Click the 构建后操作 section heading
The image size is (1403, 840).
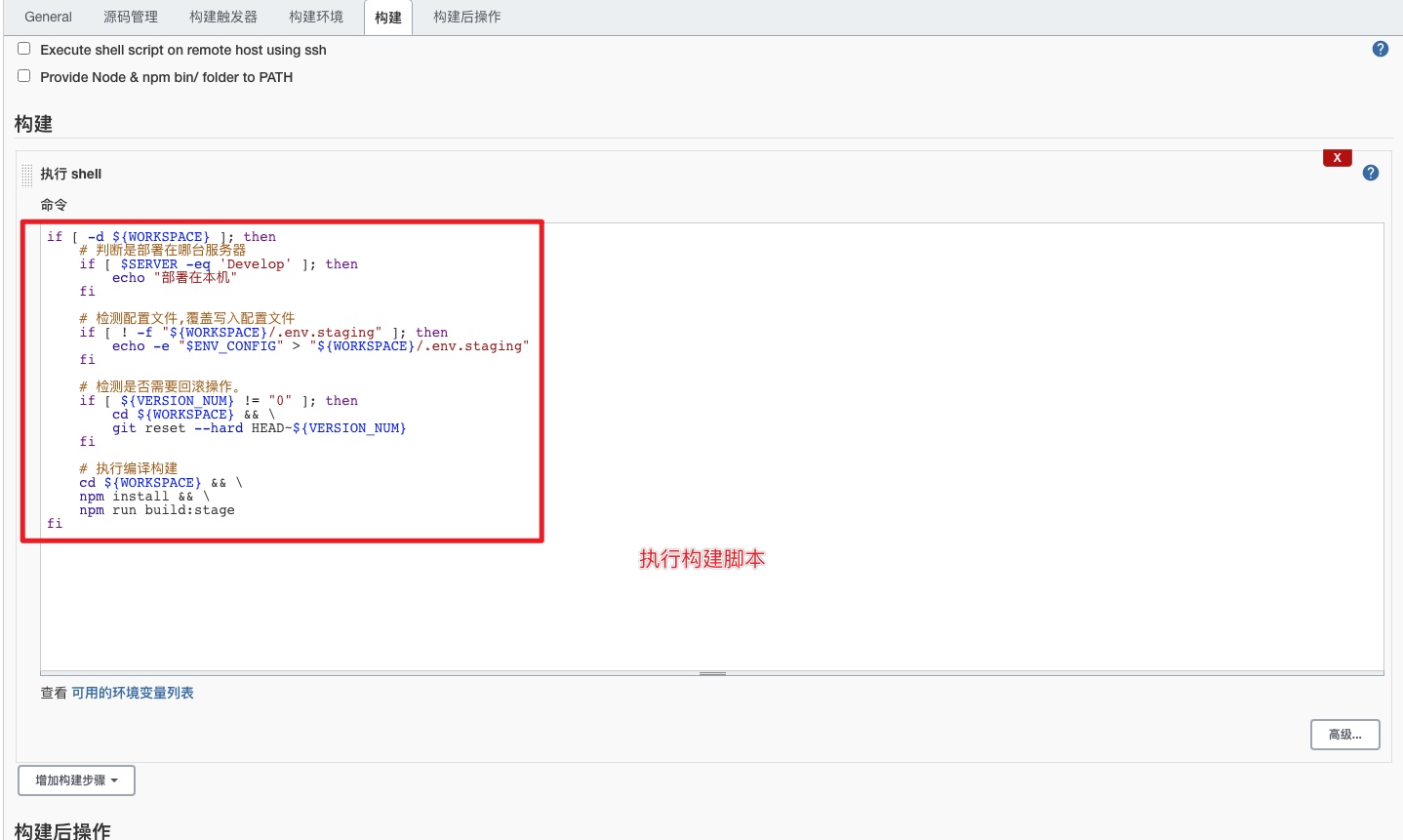62,831
